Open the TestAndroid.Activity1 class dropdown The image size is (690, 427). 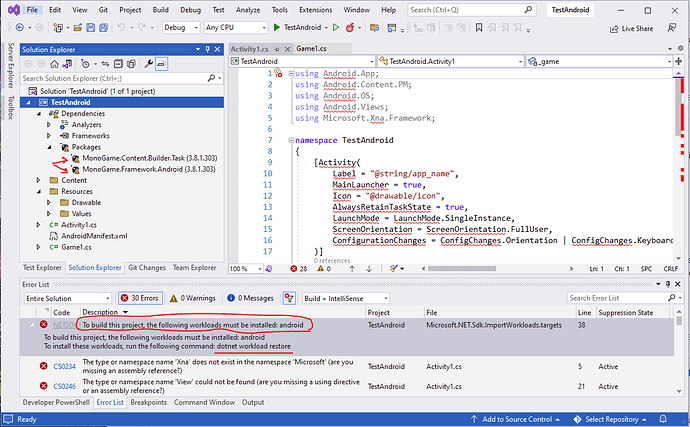pyautogui.click(x=451, y=61)
